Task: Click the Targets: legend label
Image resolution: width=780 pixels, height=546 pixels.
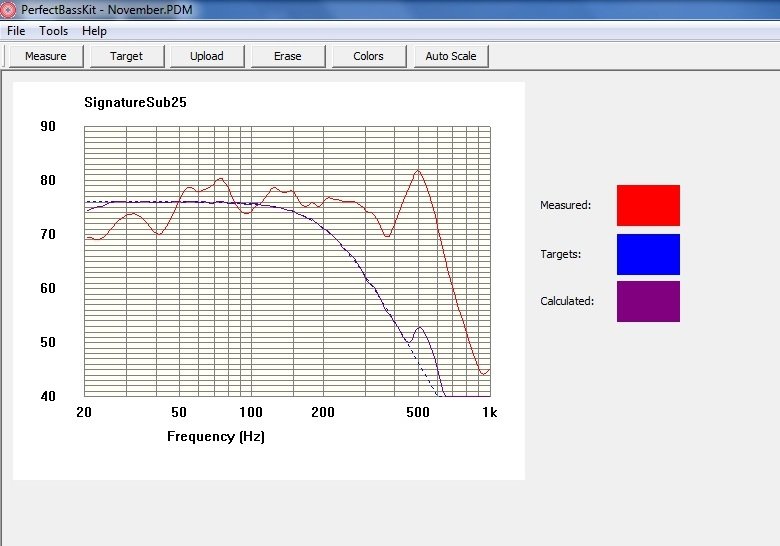Action: (x=561, y=254)
